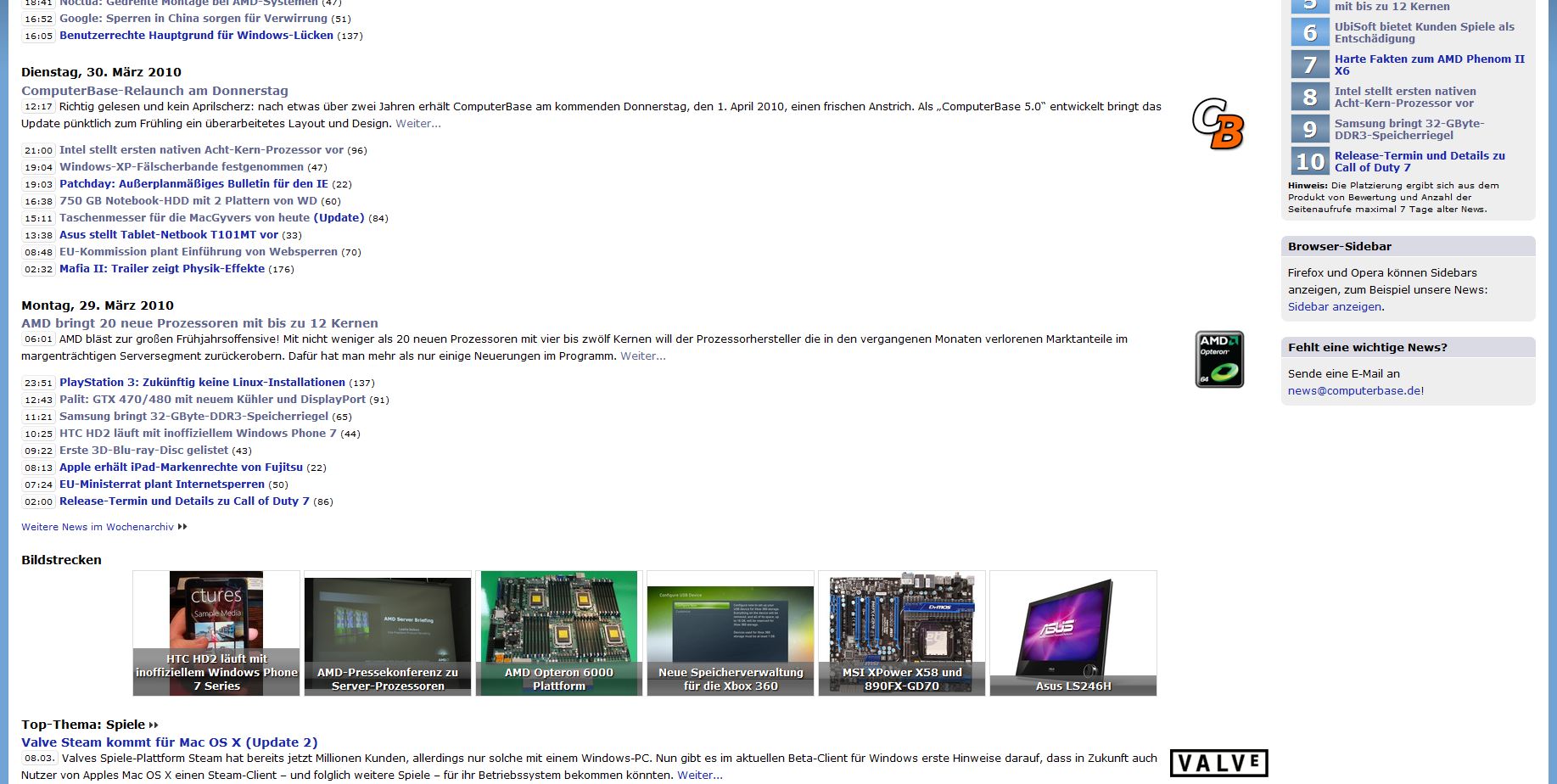Open Apple iPad-Markenrechte von Fujitsu article
Screen dimensions: 1557x784
181,468
